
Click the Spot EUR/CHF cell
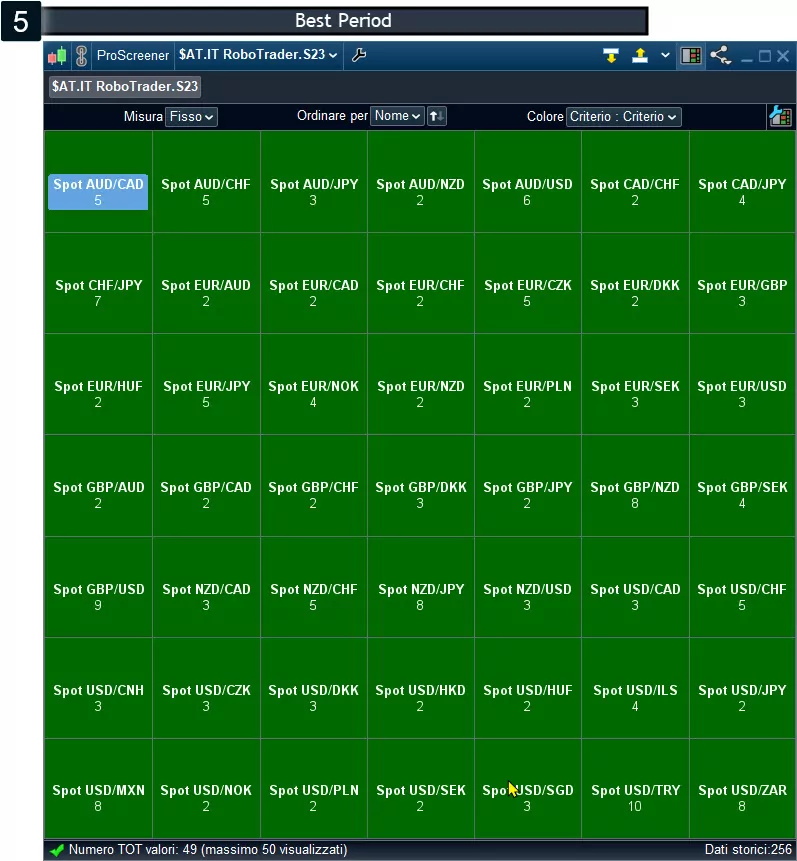[x=420, y=283]
